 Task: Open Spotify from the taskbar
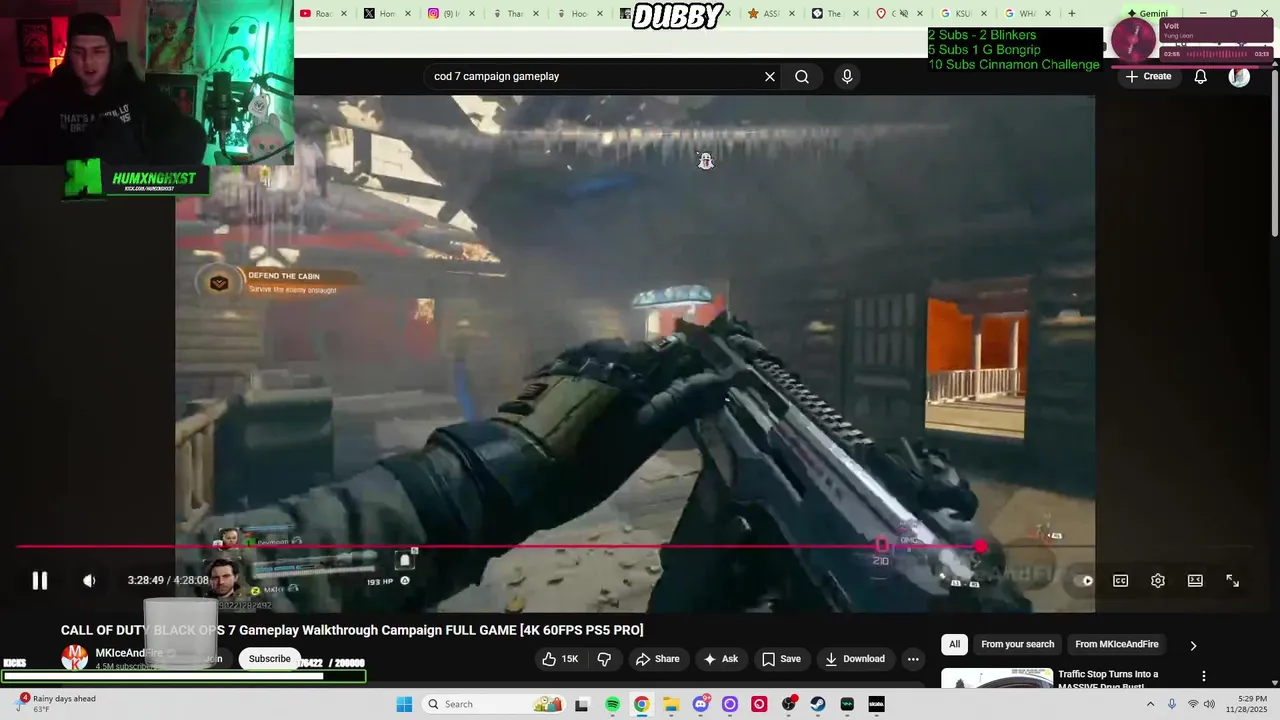(612, 704)
